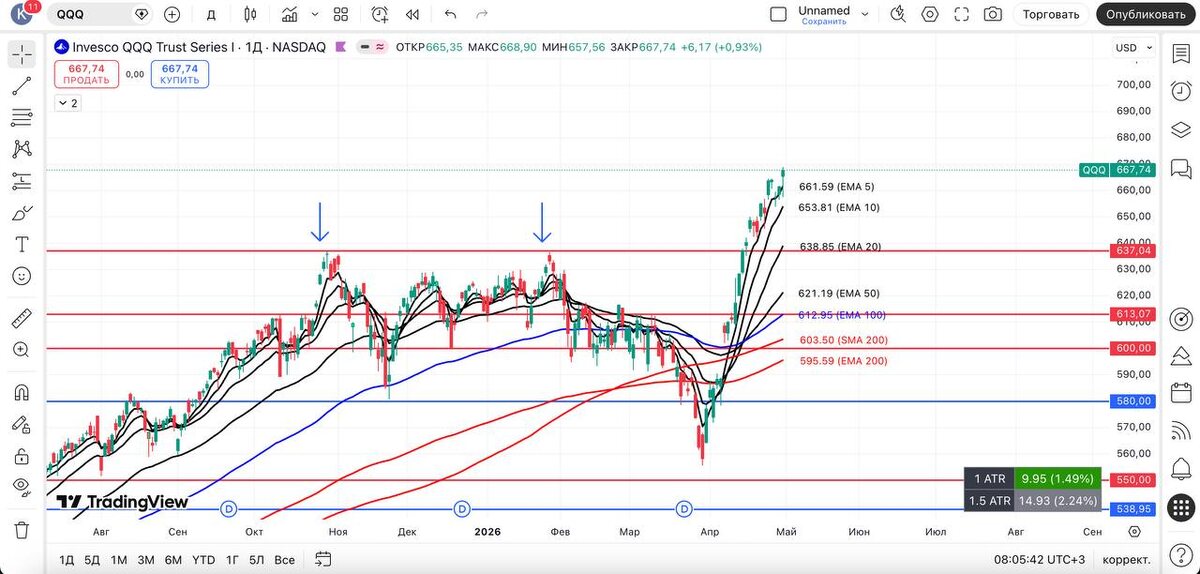Open the chart patterns tool group
Viewport: 1200px width, 574px height.
pyautogui.click(x=21, y=149)
